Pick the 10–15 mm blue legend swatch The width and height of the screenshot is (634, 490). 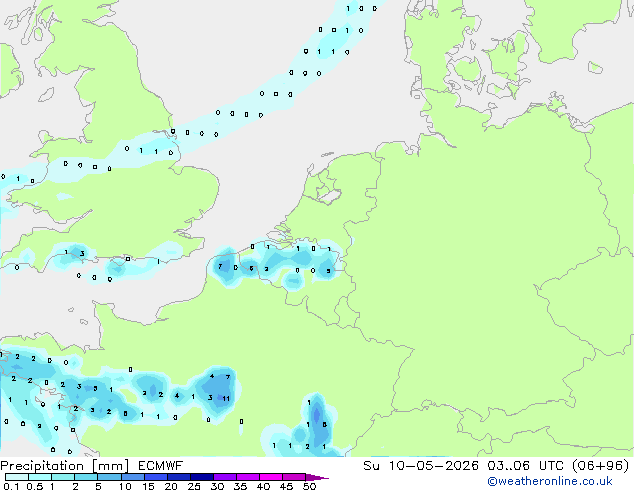pos(132,477)
